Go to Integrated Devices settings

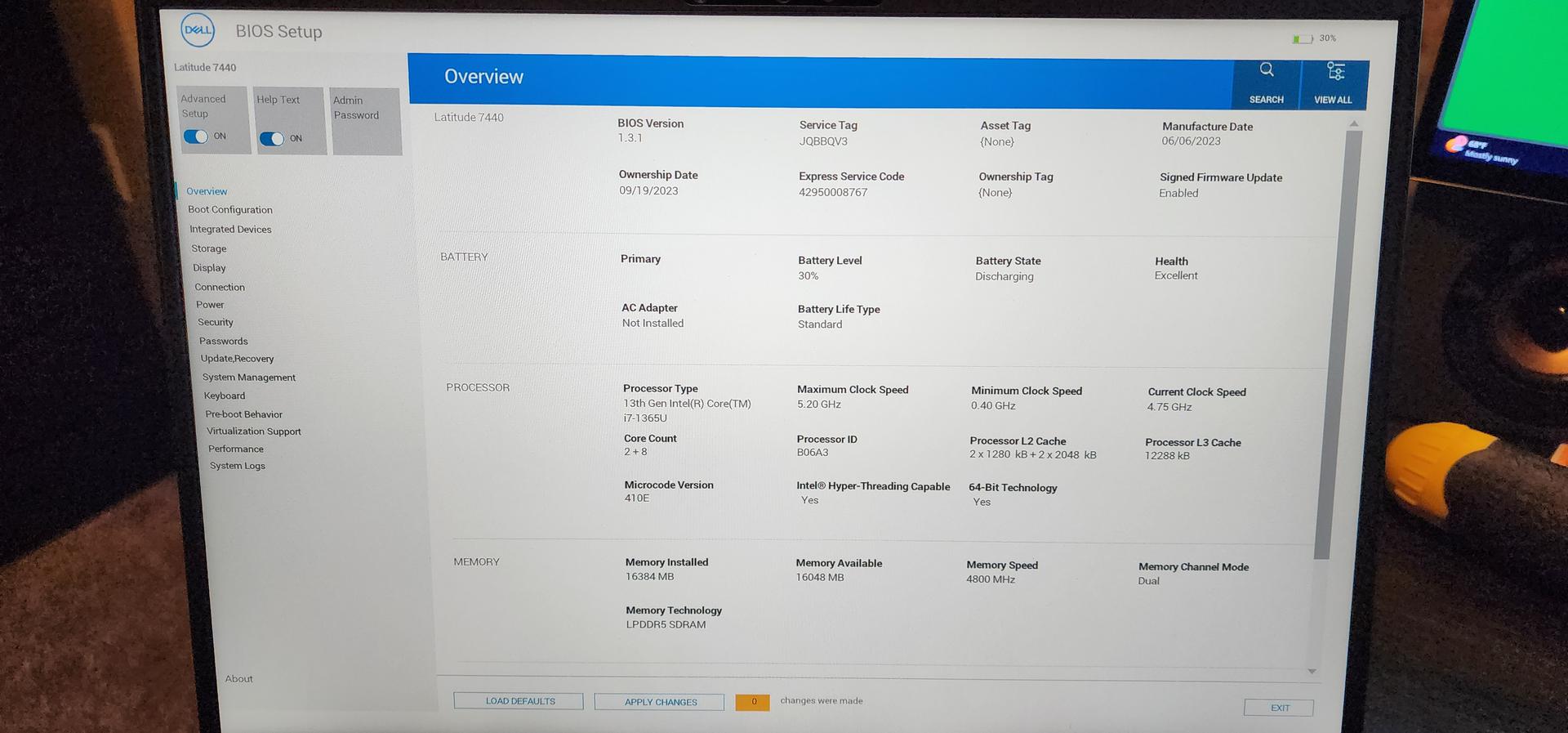[x=231, y=230]
